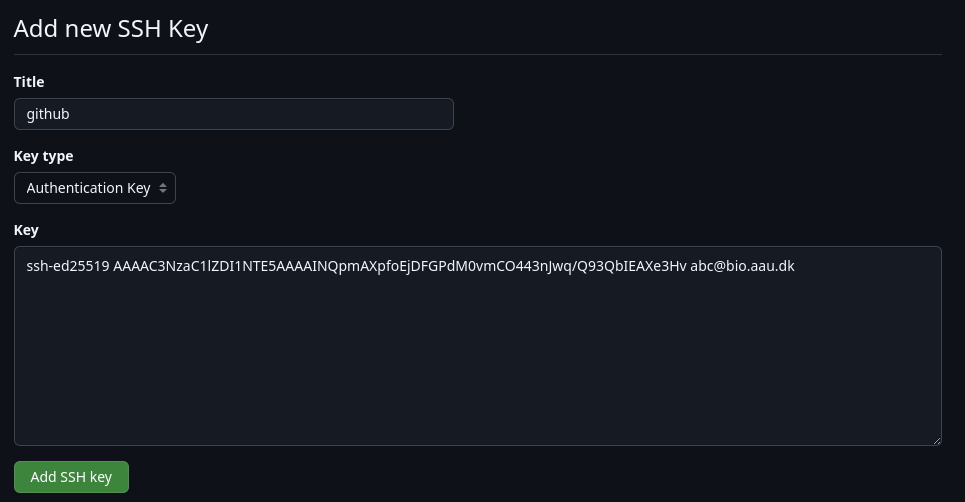Click the abc@bio.aau.dk email in key
965x502 pixels.
[742, 266]
